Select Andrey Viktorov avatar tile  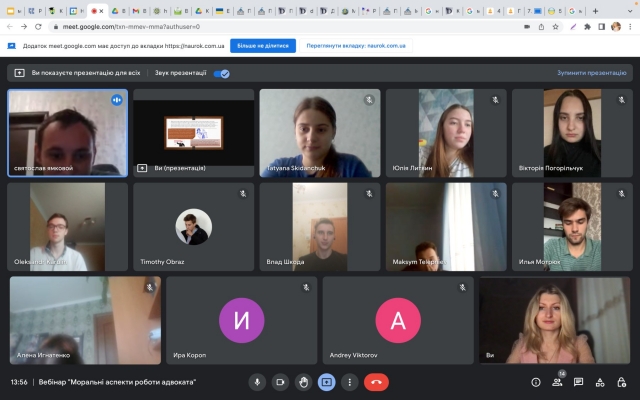pos(398,320)
